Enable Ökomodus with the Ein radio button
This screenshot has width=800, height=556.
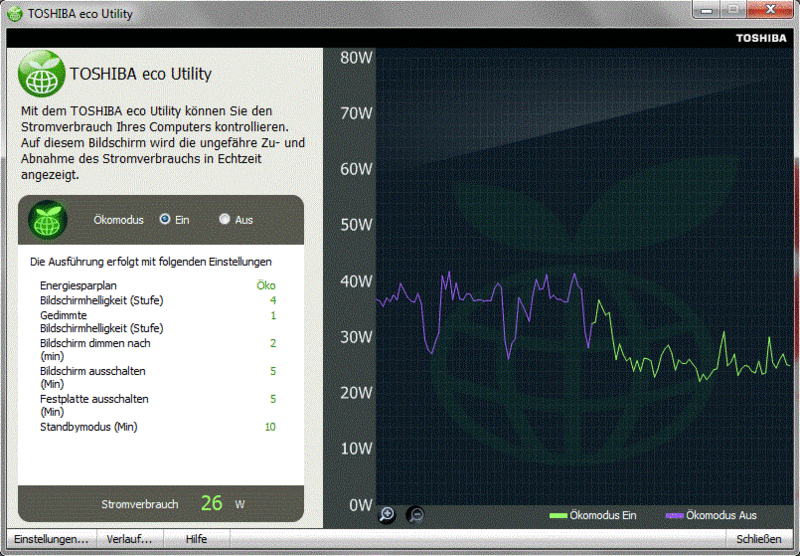click(x=165, y=219)
